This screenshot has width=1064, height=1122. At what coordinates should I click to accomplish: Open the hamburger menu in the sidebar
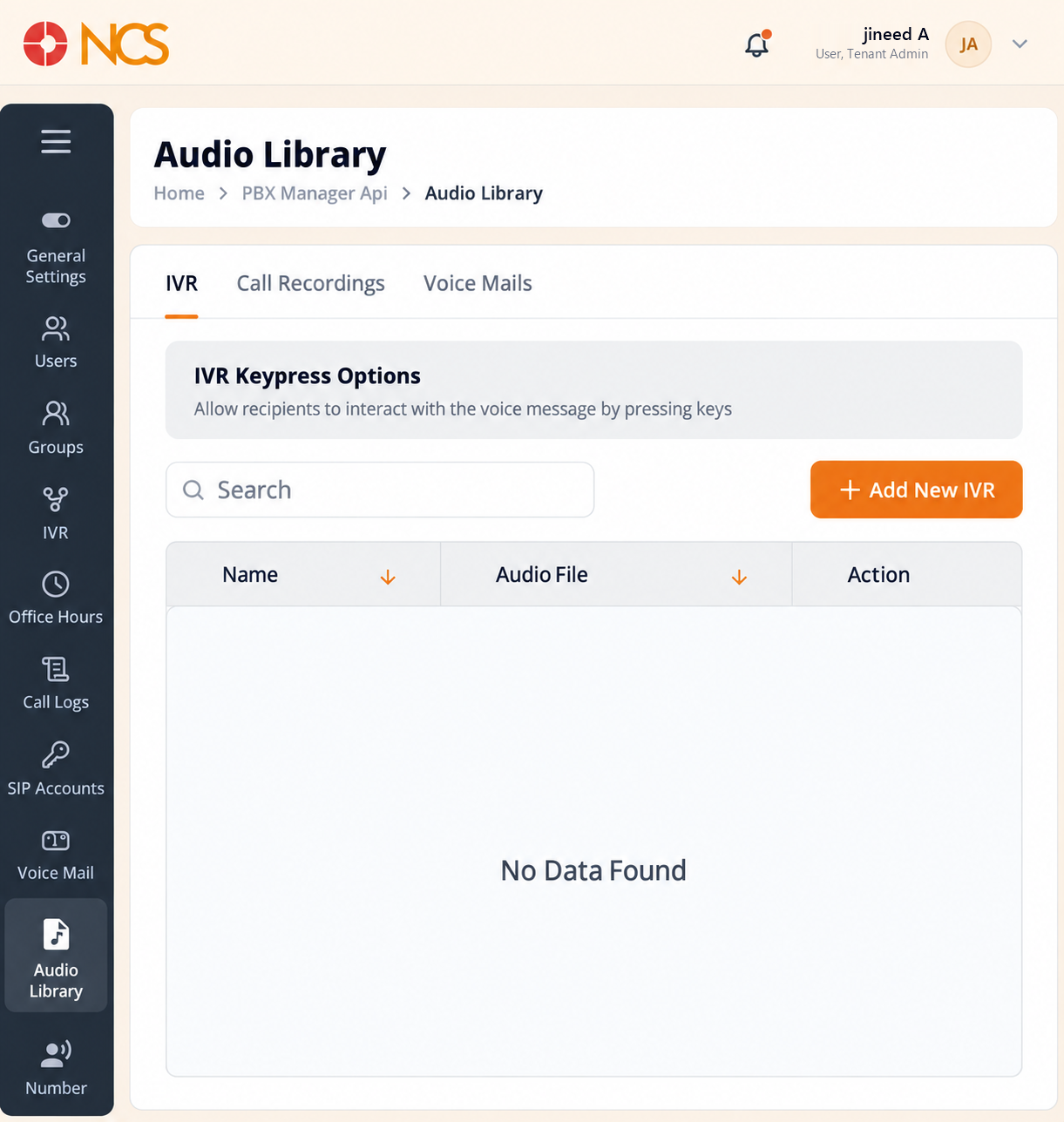(56, 141)
